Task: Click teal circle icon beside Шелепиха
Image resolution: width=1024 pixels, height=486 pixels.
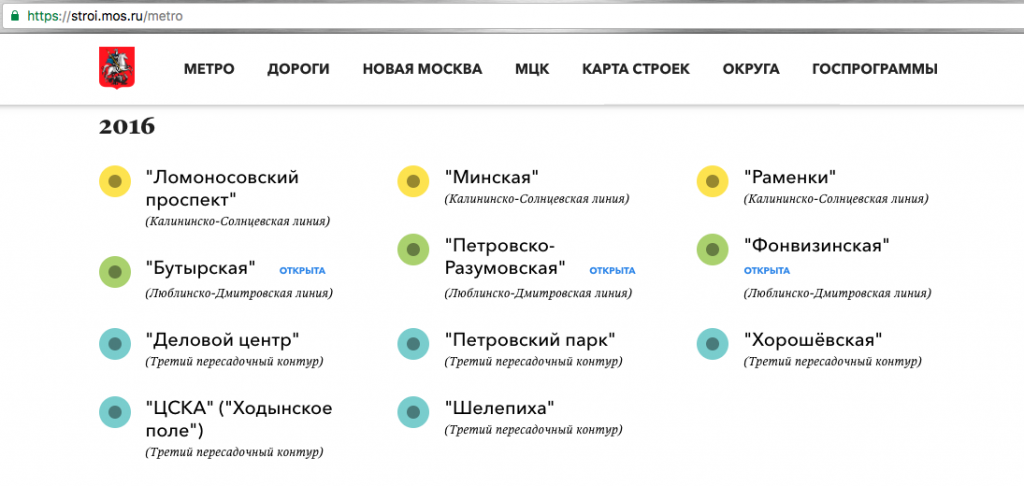Action: tap(413, 412)
